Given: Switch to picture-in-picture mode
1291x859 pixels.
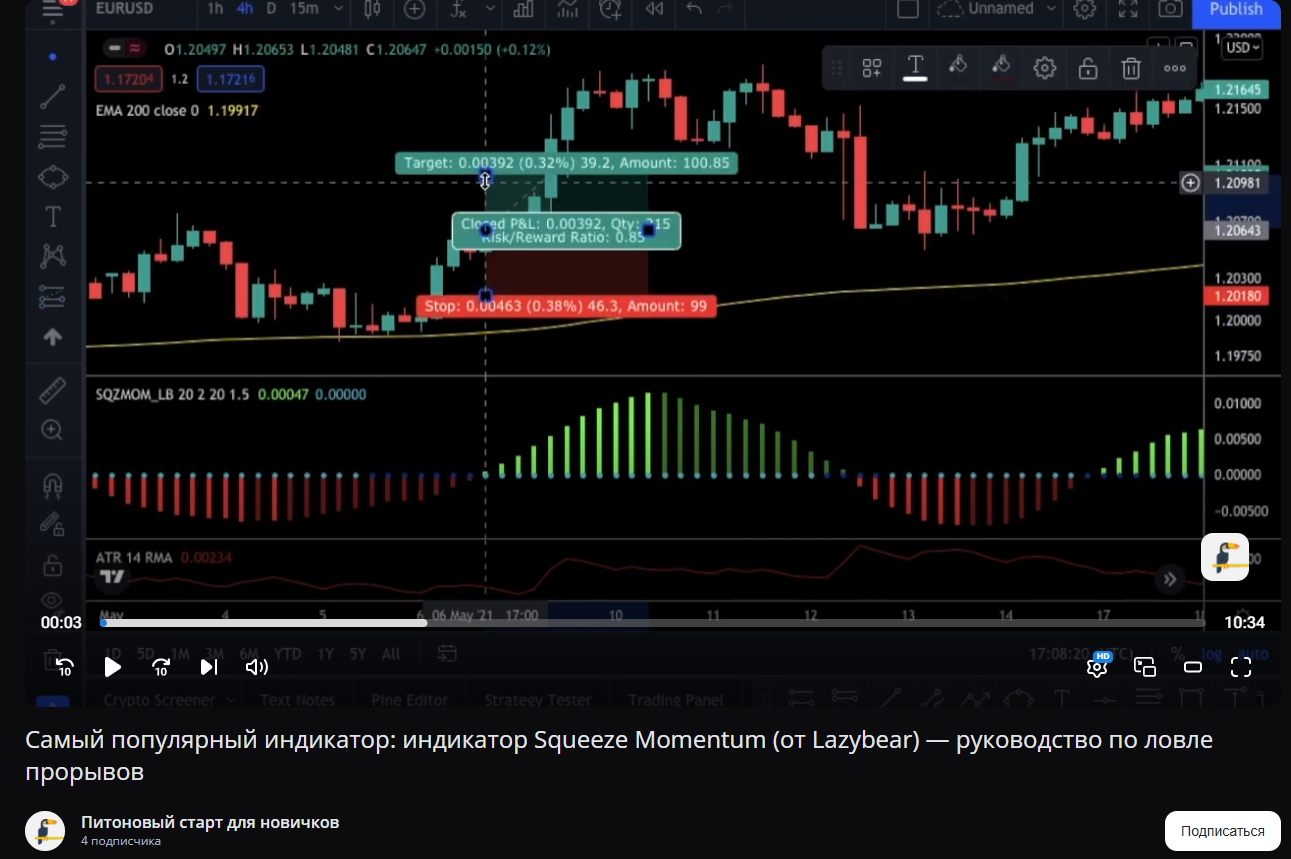Looking at the screenshot, I should click(x=1145, y=667).
